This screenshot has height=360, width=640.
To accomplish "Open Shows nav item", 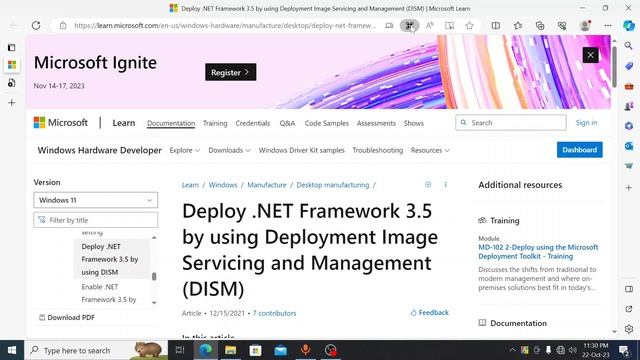I will (x=413, y=123).
